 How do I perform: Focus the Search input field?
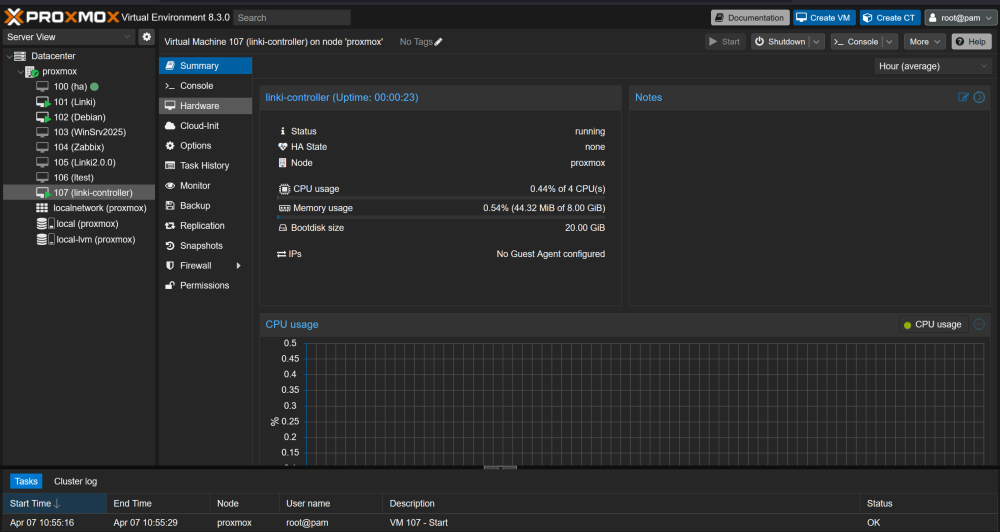pyautogui.click(x=291, y=18)
